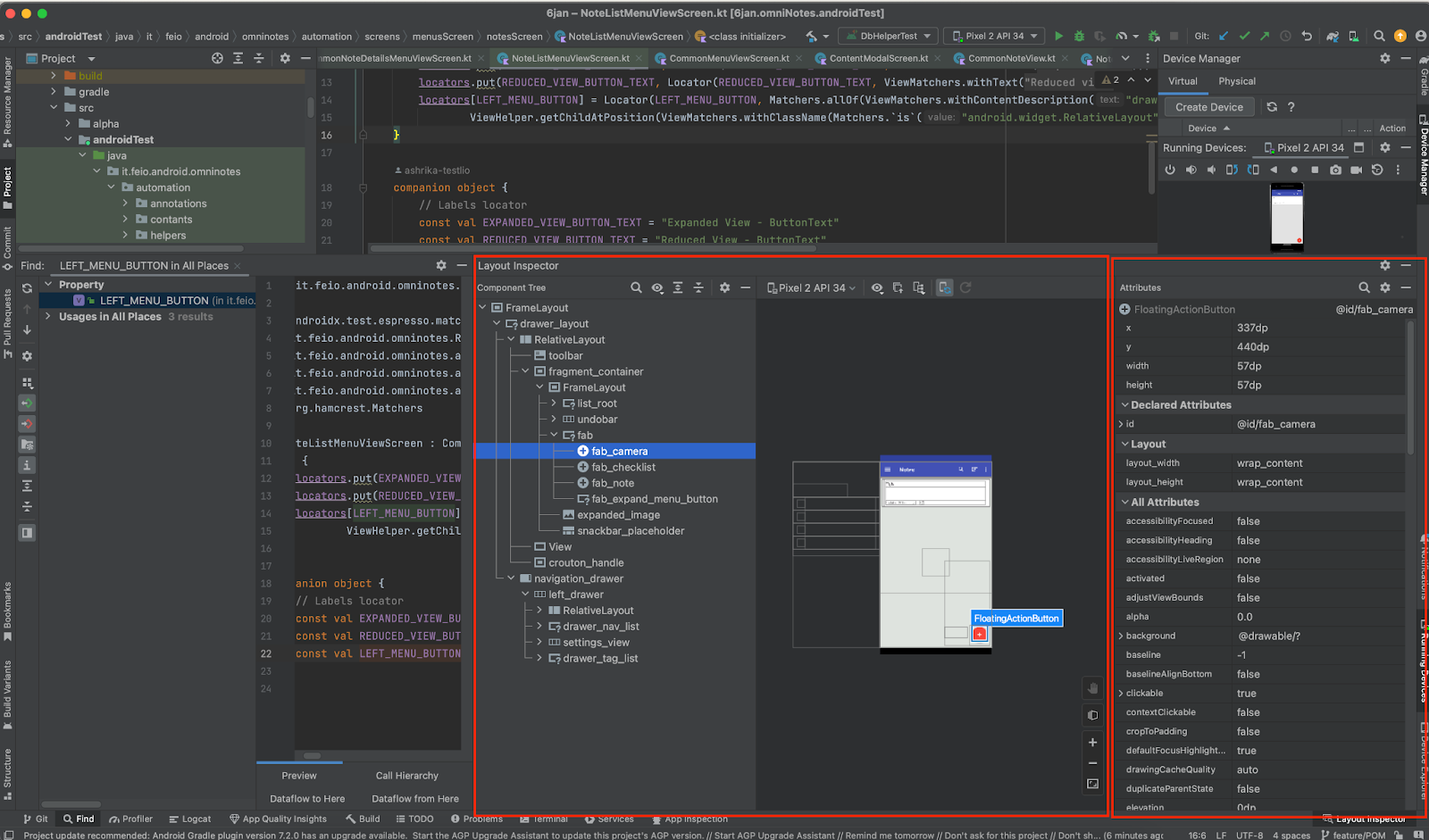Expand the background attribute row

(1121, 636)
